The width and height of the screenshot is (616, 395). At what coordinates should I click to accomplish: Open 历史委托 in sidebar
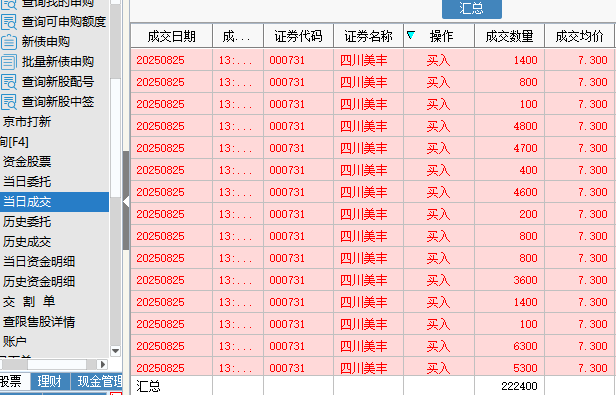(x=27, y=222)
